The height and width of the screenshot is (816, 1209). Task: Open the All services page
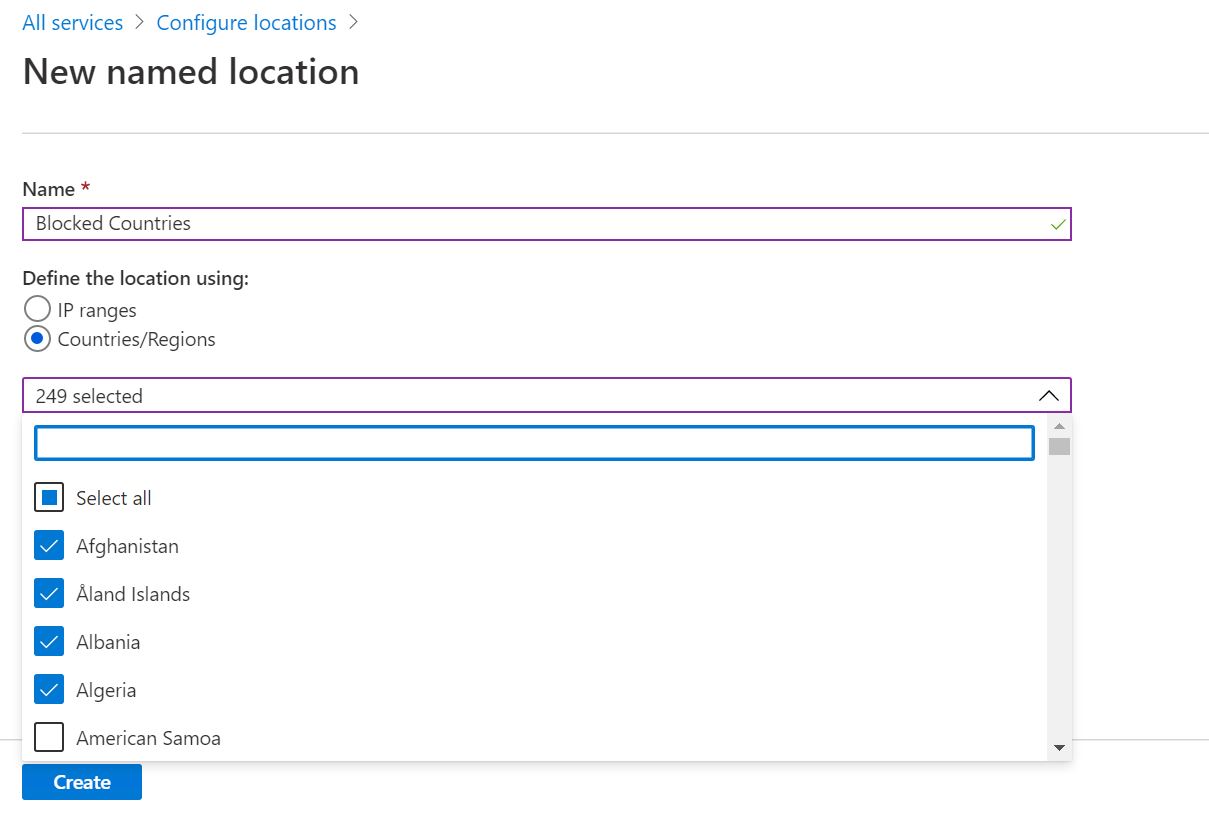(71, 22)
